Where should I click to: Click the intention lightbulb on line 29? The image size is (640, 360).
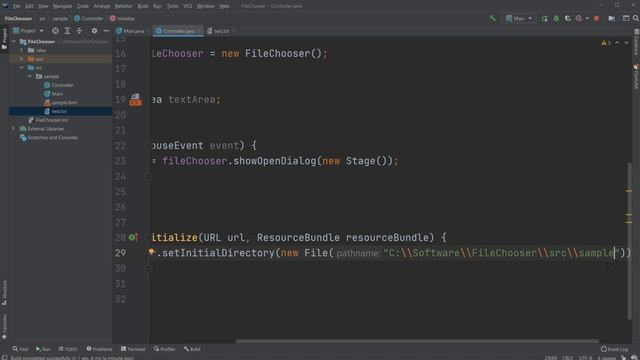(152, 252)
